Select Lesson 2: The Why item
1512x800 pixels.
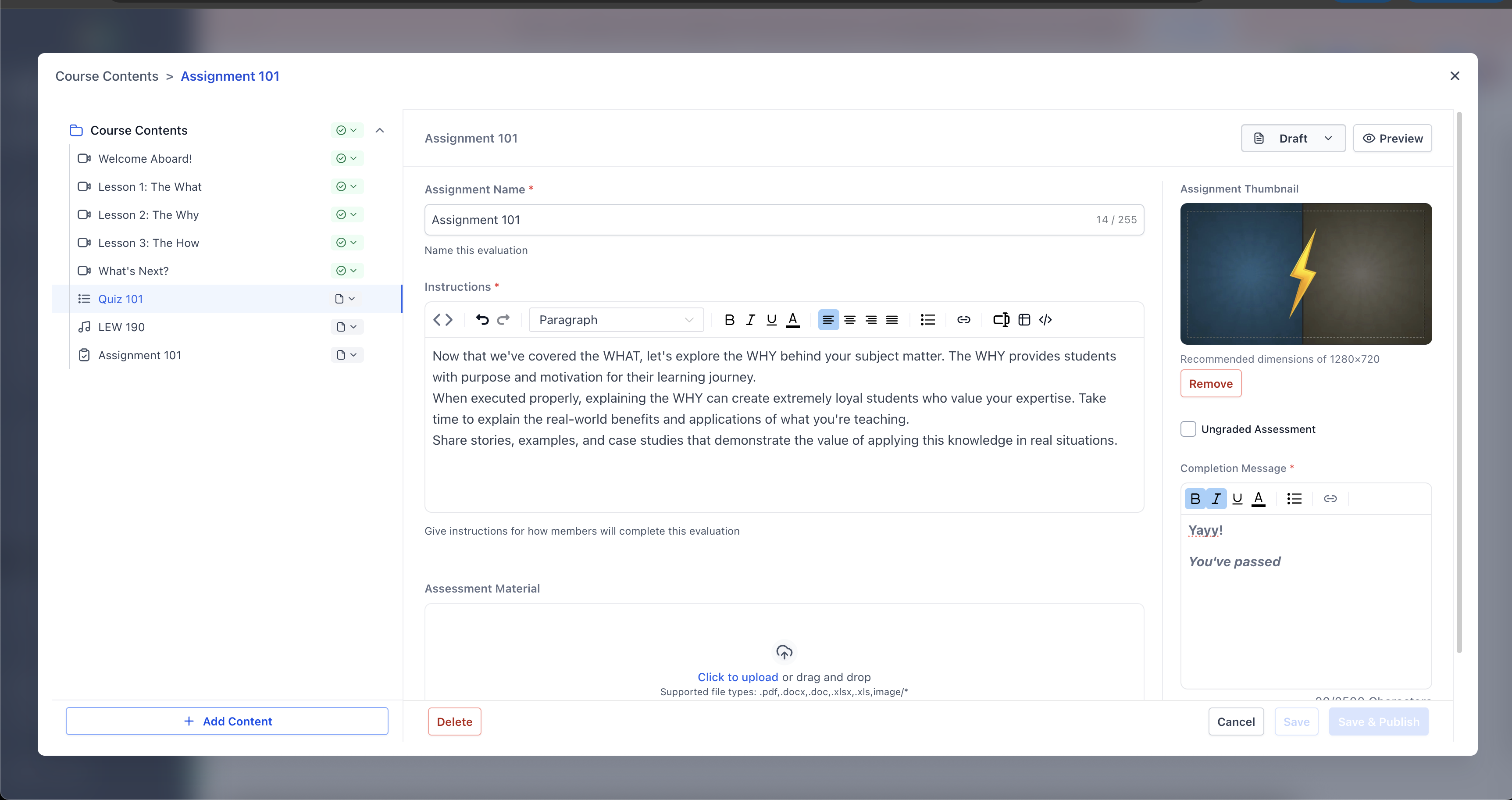coord(149,215)
